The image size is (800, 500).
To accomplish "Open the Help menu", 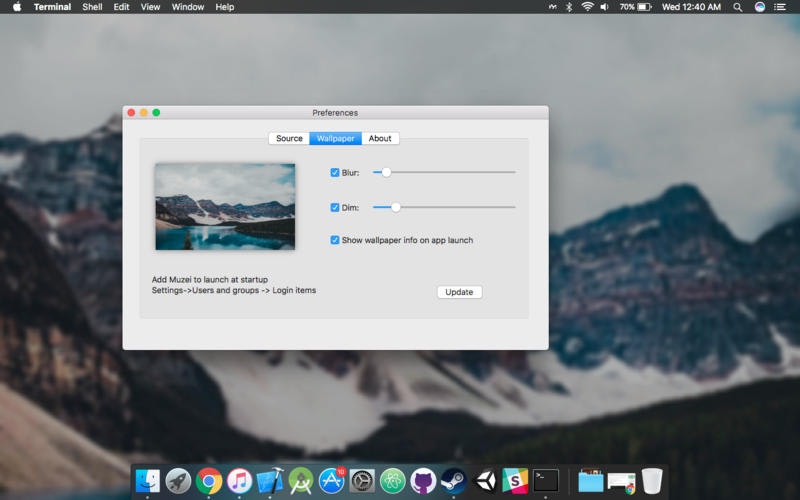I will [x=224, y=7].
